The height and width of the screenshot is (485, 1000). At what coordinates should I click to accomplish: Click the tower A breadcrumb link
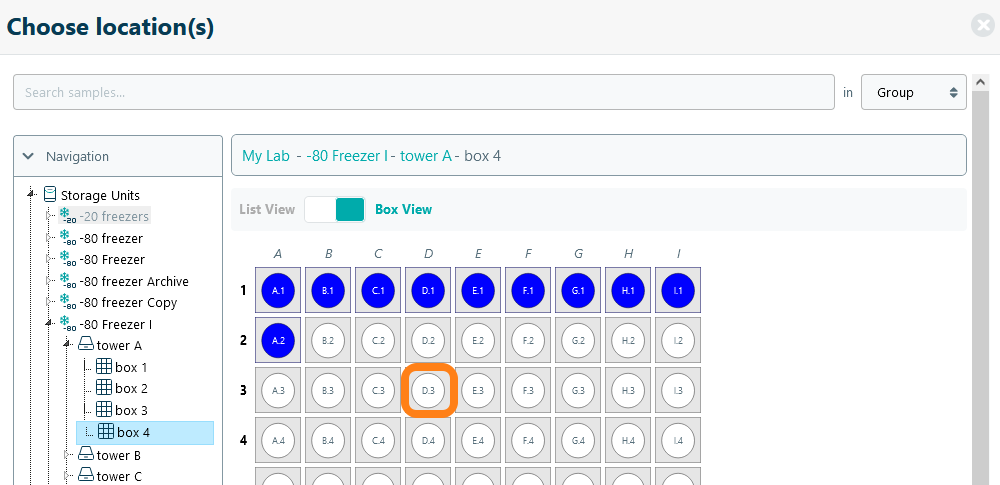426,156
